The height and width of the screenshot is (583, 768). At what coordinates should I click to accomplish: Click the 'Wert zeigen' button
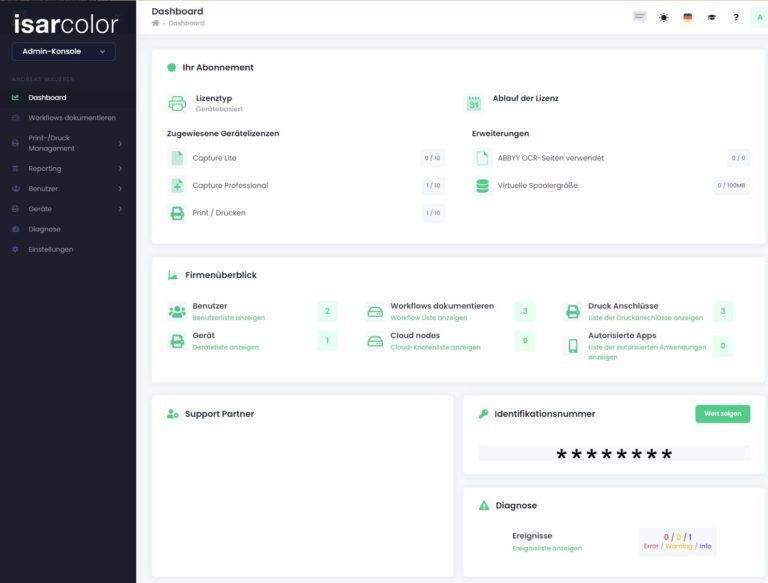coord(722,413)
